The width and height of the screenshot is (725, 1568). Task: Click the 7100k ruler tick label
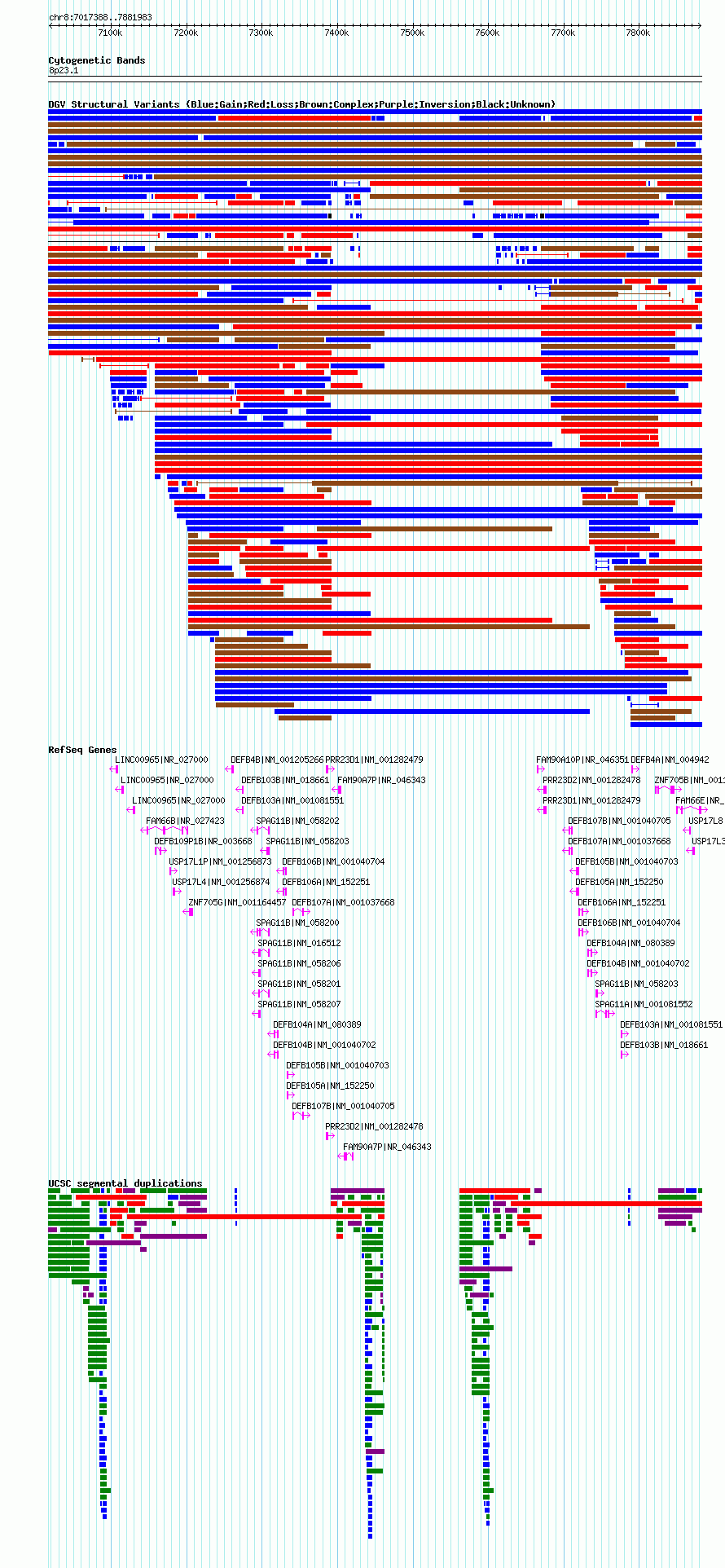click(x=110, y=33)
